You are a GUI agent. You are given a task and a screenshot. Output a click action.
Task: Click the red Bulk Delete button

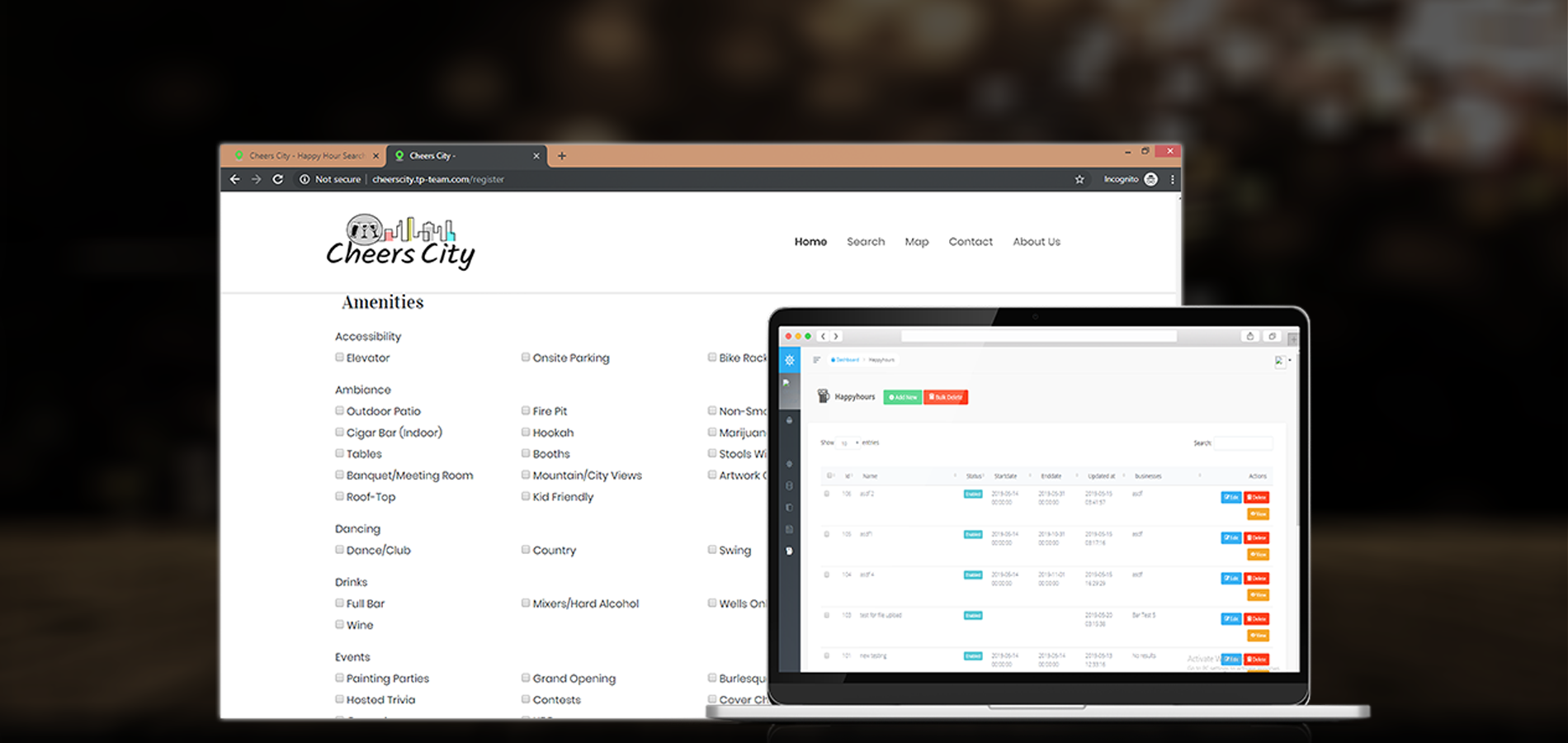[x=946, y=397]
